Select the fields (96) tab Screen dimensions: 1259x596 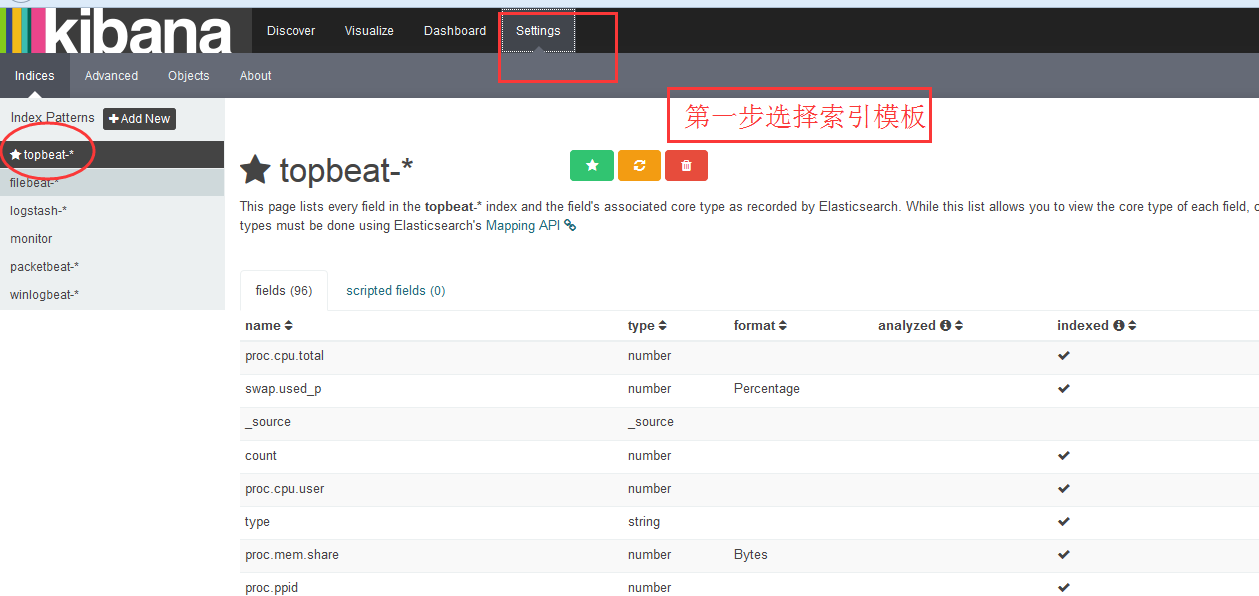(x=284, y=291)
